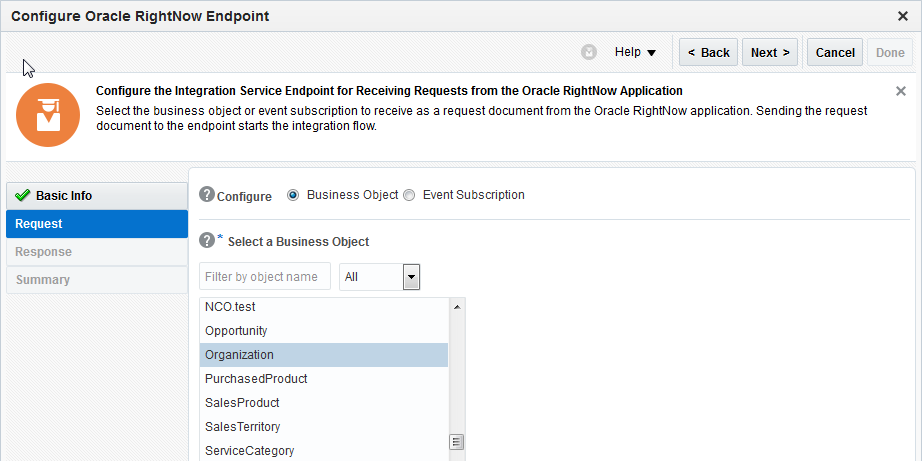Click the Done button
This screenshot has height=461, width=922.
(x=890, y=52)
